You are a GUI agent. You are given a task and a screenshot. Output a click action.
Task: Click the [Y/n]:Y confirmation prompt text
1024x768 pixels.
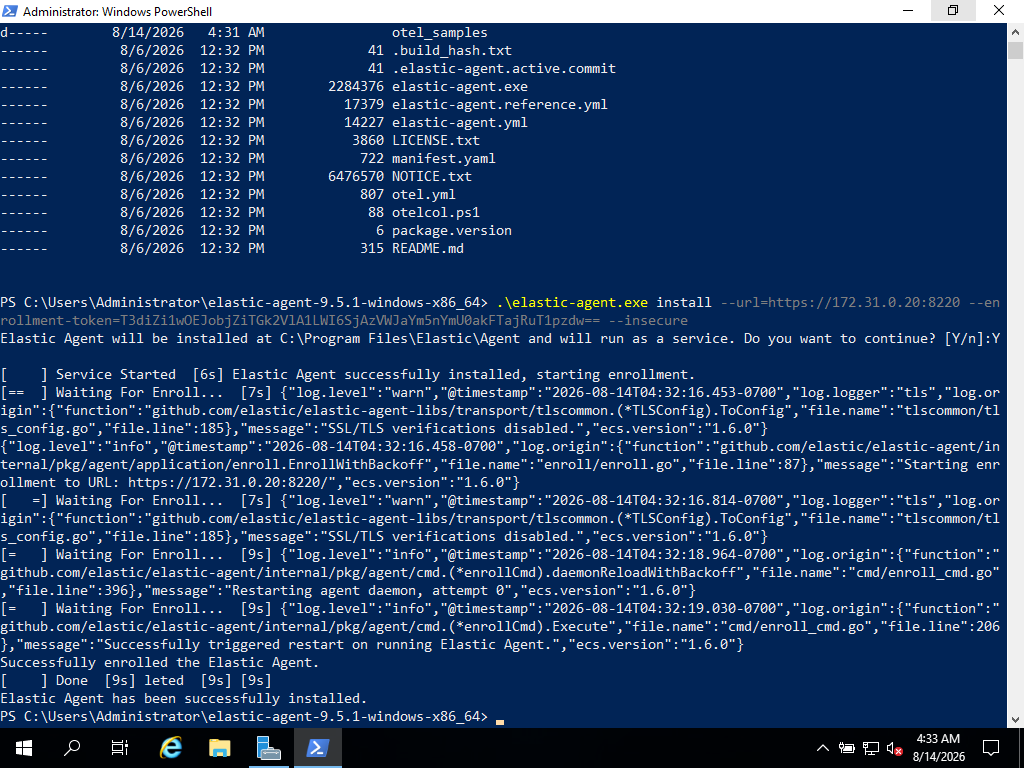coord(972,338)
